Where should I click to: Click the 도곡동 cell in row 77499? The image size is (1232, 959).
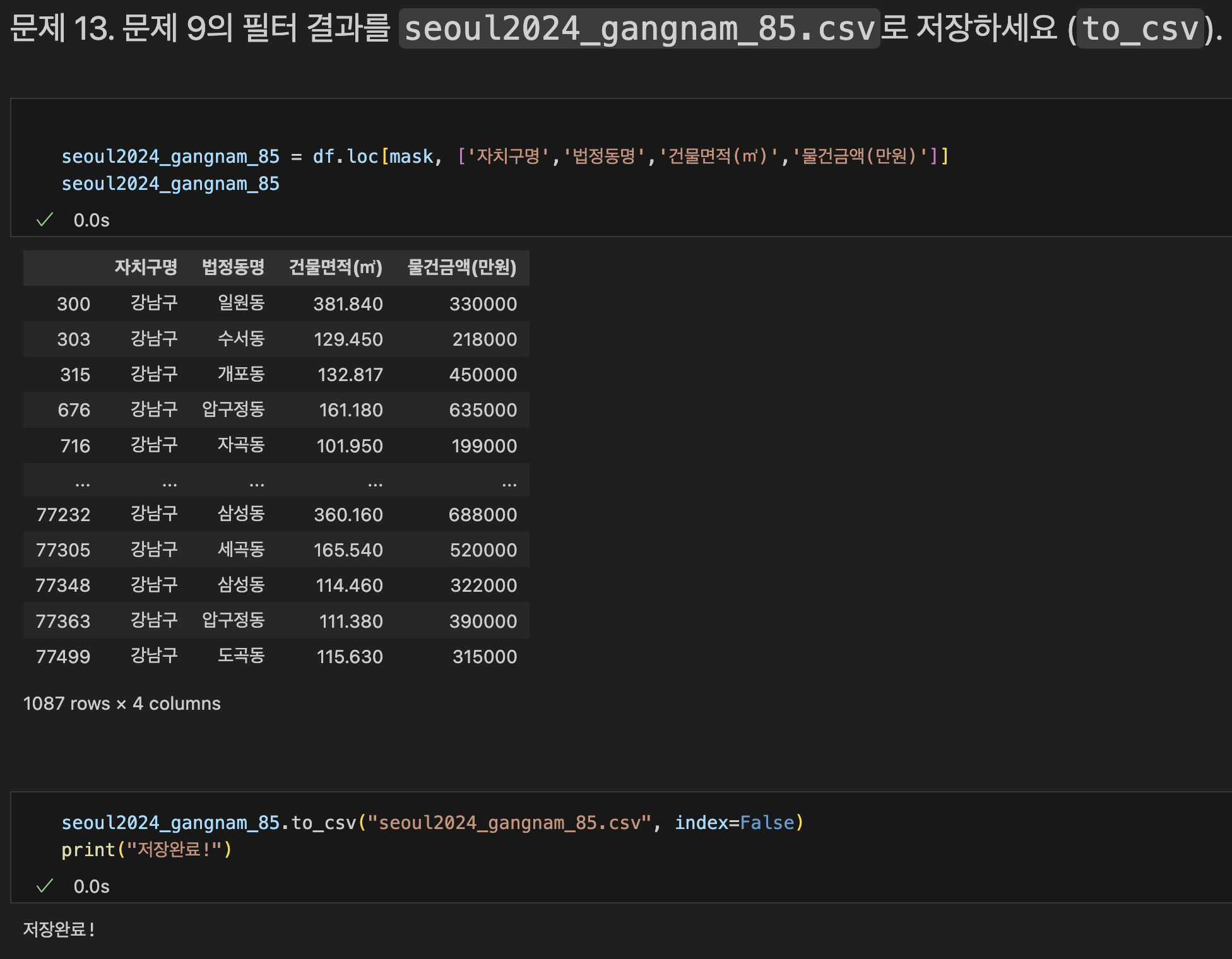click(240, 656)
